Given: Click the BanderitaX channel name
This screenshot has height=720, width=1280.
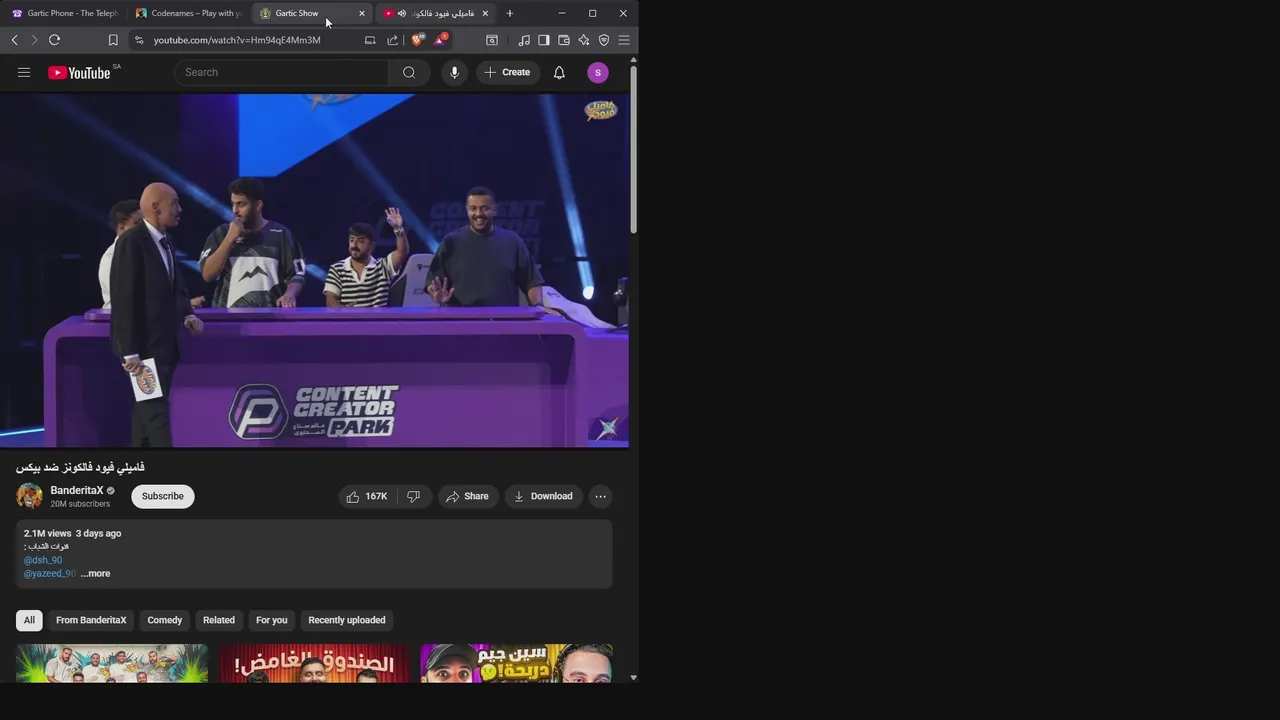Looking at the screenshot, I should pyautogui.click(x=77, y=491).
